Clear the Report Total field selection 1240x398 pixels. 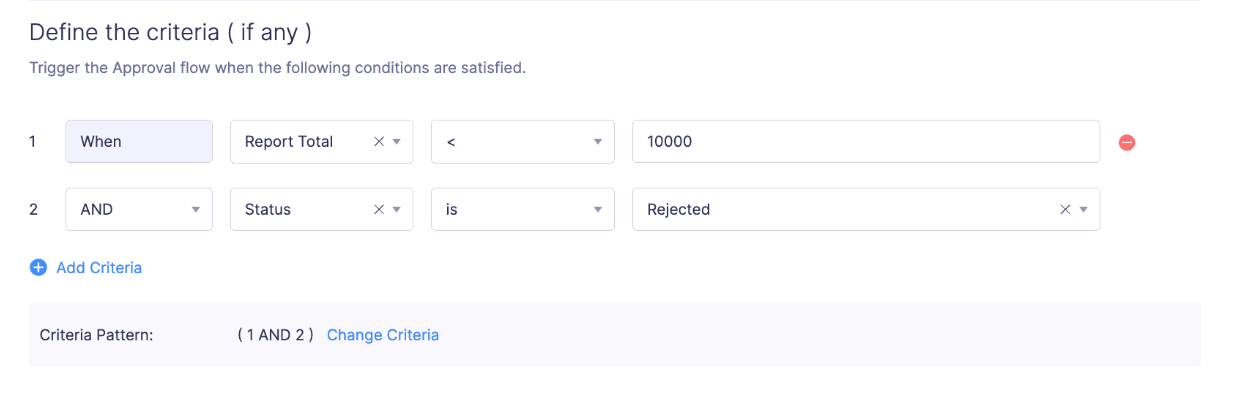click(x=379, y=142)
